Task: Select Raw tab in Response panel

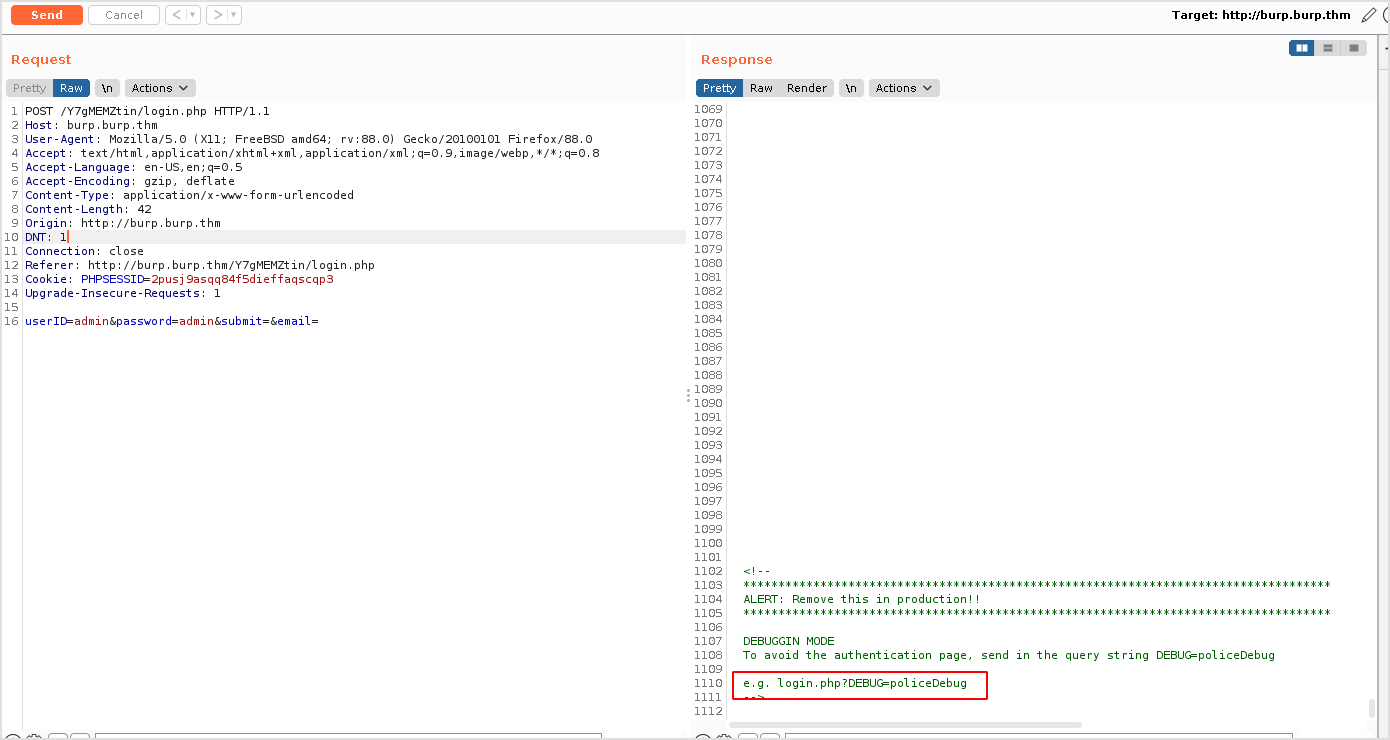Action: (761, 88)
